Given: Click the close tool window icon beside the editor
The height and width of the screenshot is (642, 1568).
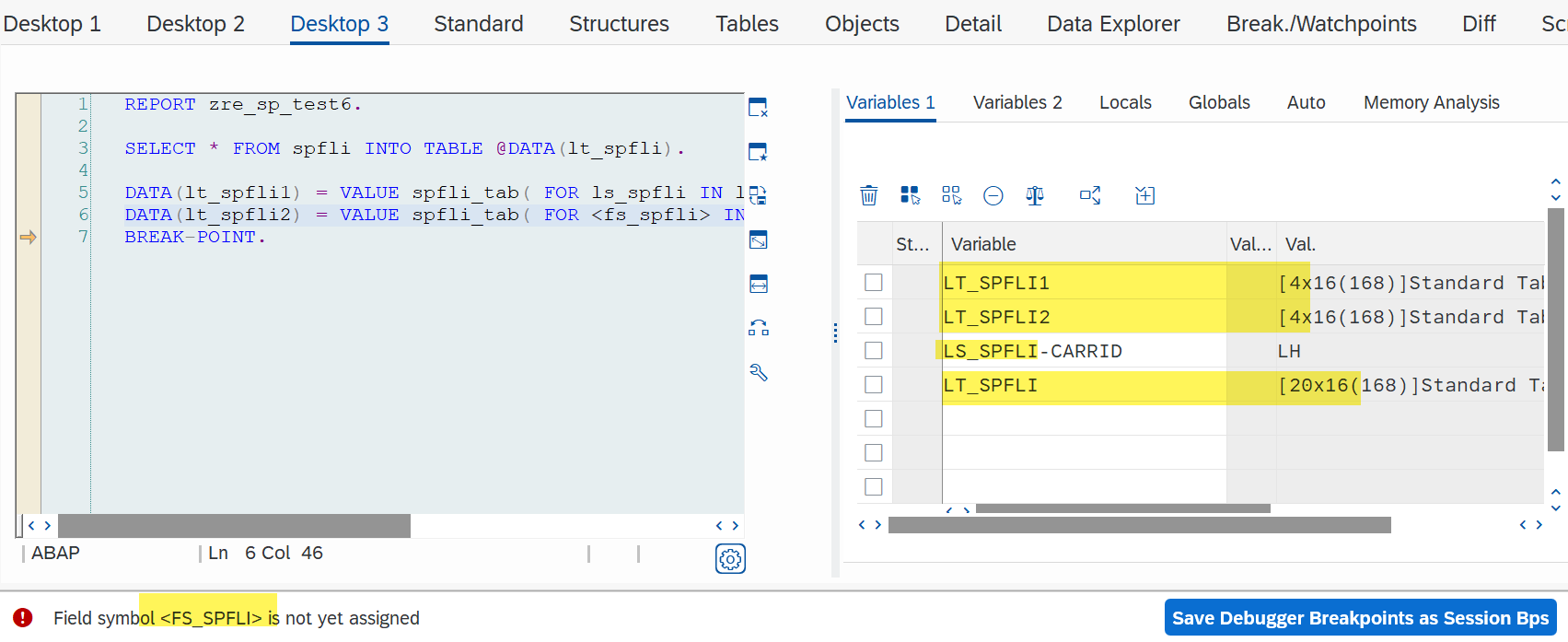Looking at the screenshot, I should (x=758, y=108).
